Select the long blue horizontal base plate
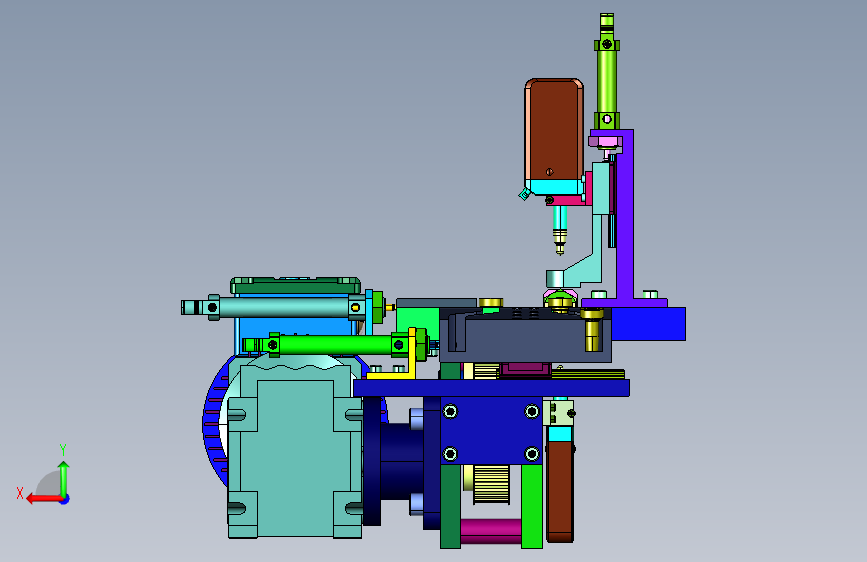 pos(491,388)
